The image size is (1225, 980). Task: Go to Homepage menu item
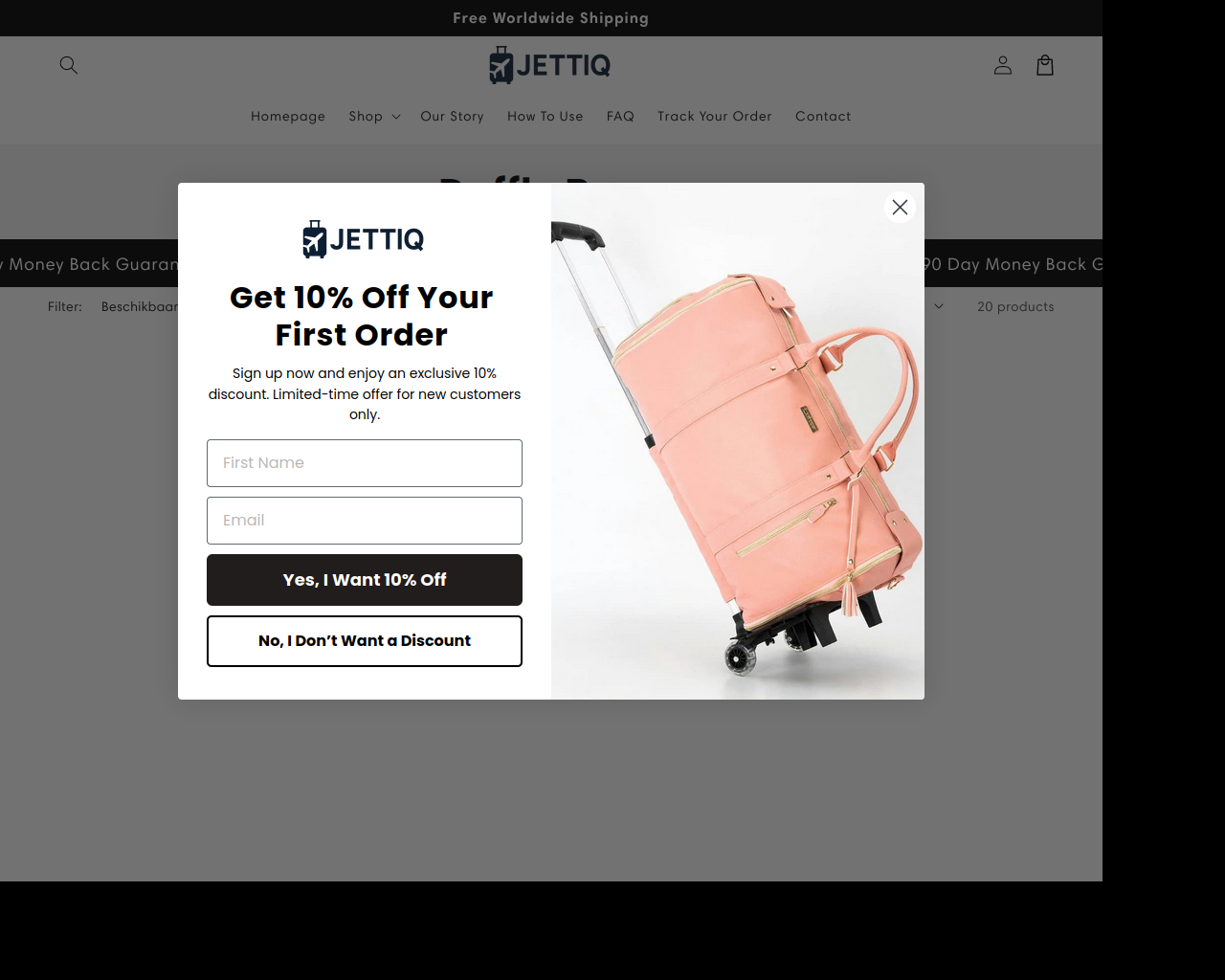(x=288, y=116)
